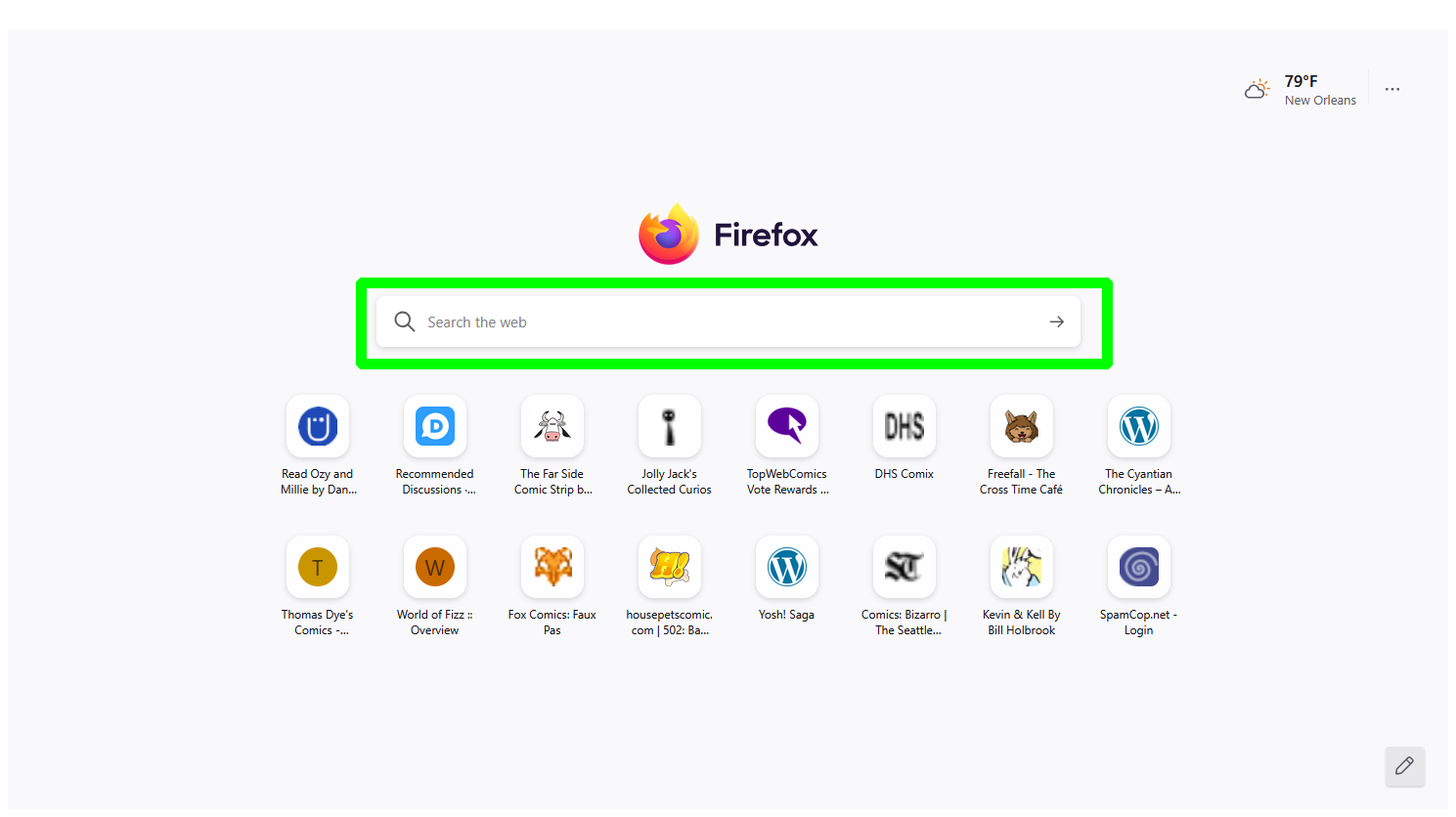Image resolution: width=1456 pixels, height=817 pixels.
Task: Visit Kevin & Kell By Bill Holbrook
Action: (1022, 568)
